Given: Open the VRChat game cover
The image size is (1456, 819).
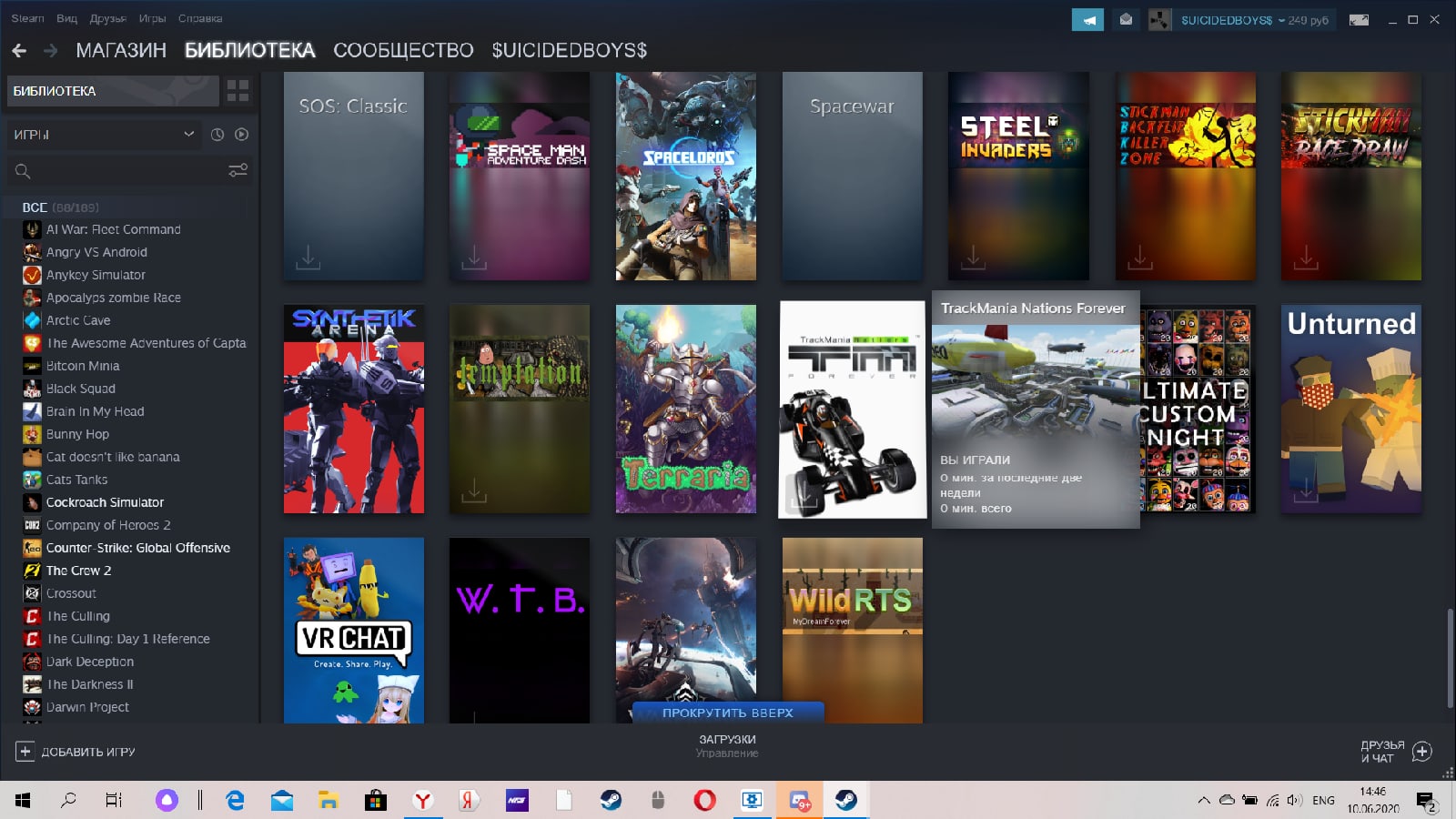Looking at the screenshot, I should tap(354, 631).
